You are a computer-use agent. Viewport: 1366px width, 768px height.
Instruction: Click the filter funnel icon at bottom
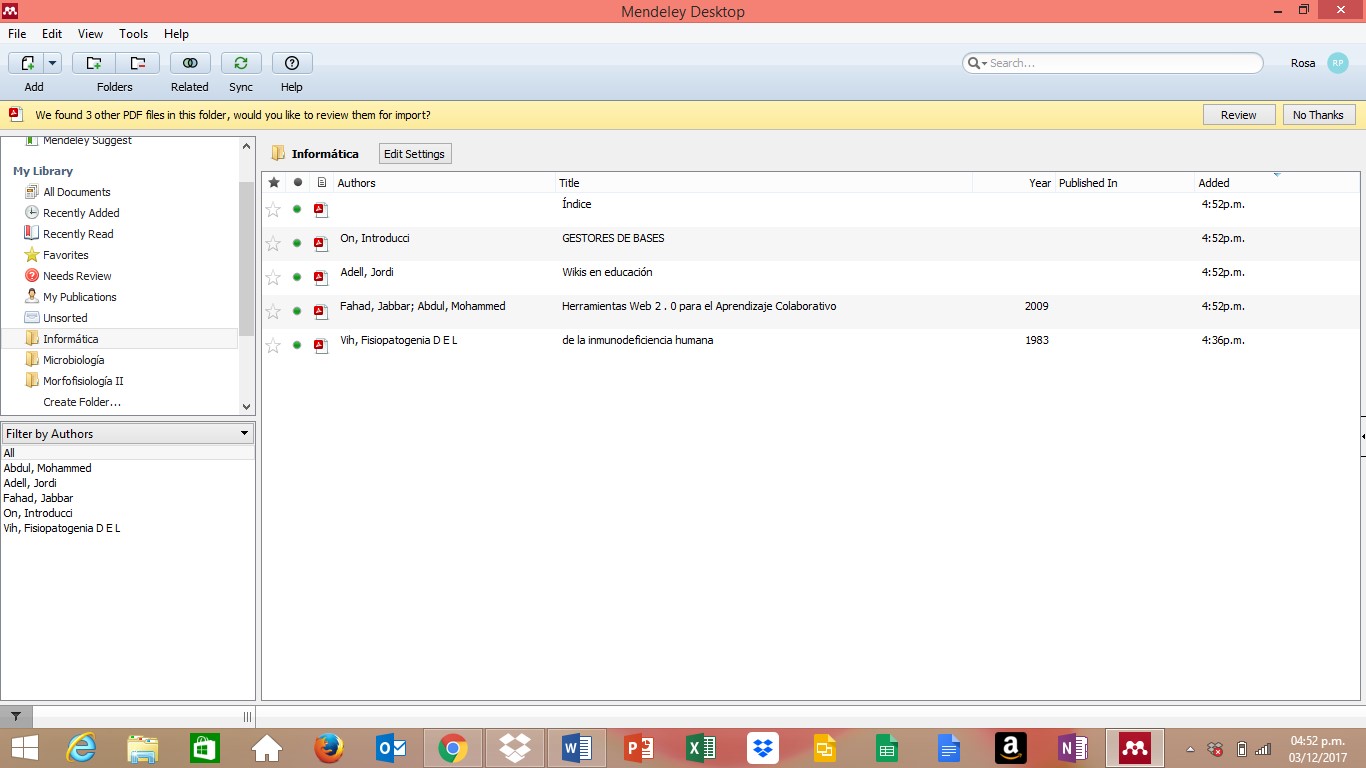coord(16,717)
